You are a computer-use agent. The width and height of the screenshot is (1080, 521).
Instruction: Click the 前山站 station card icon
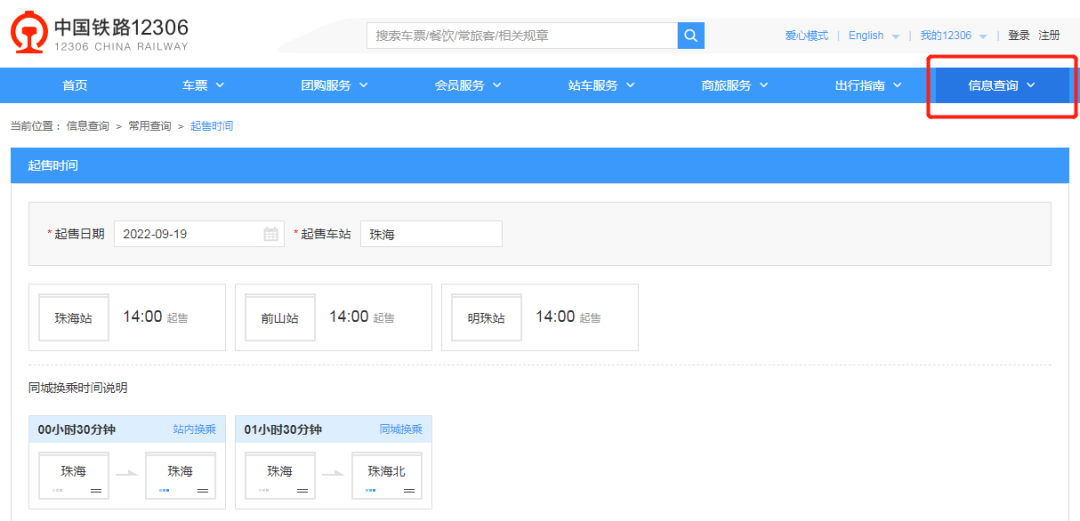tap(280, 317)
